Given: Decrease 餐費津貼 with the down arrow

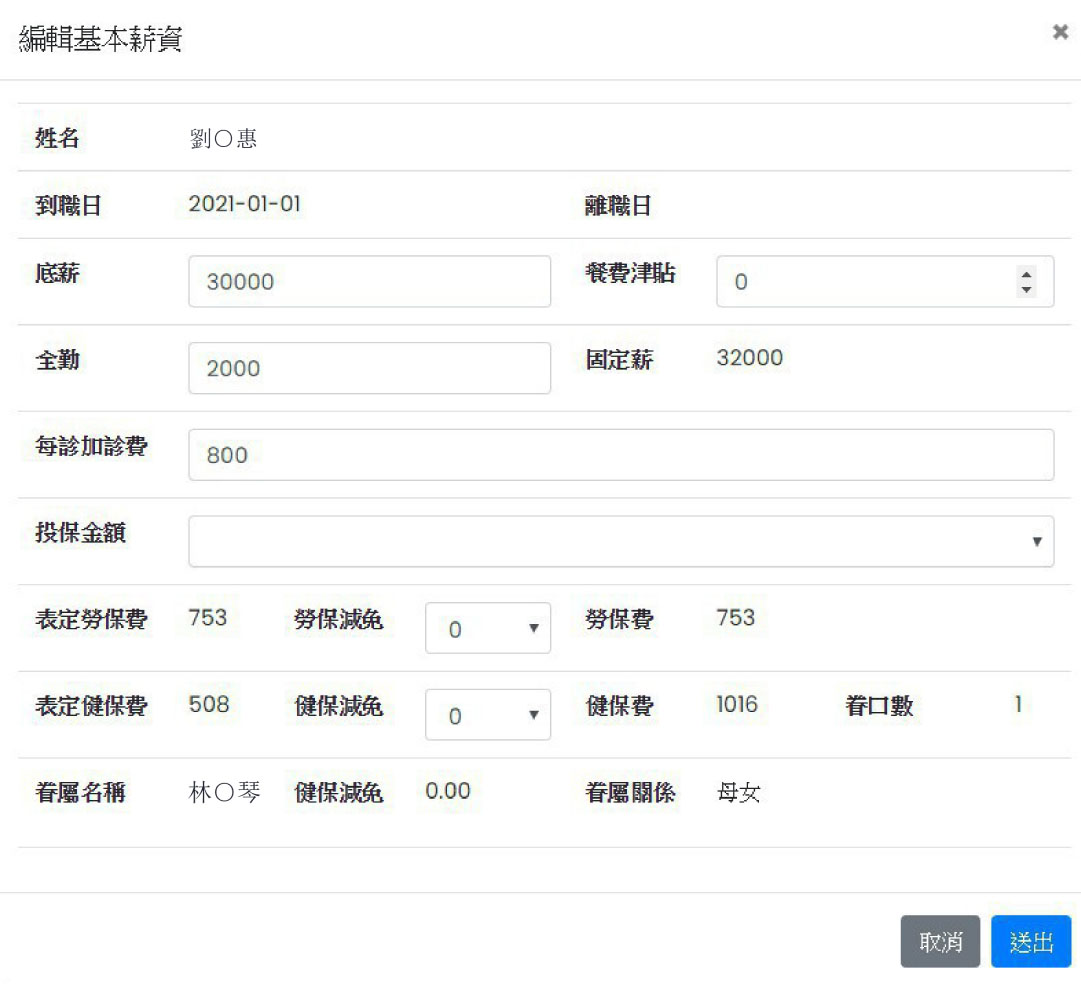Looking at the screenshot, I should click(x=1025, y=291).
